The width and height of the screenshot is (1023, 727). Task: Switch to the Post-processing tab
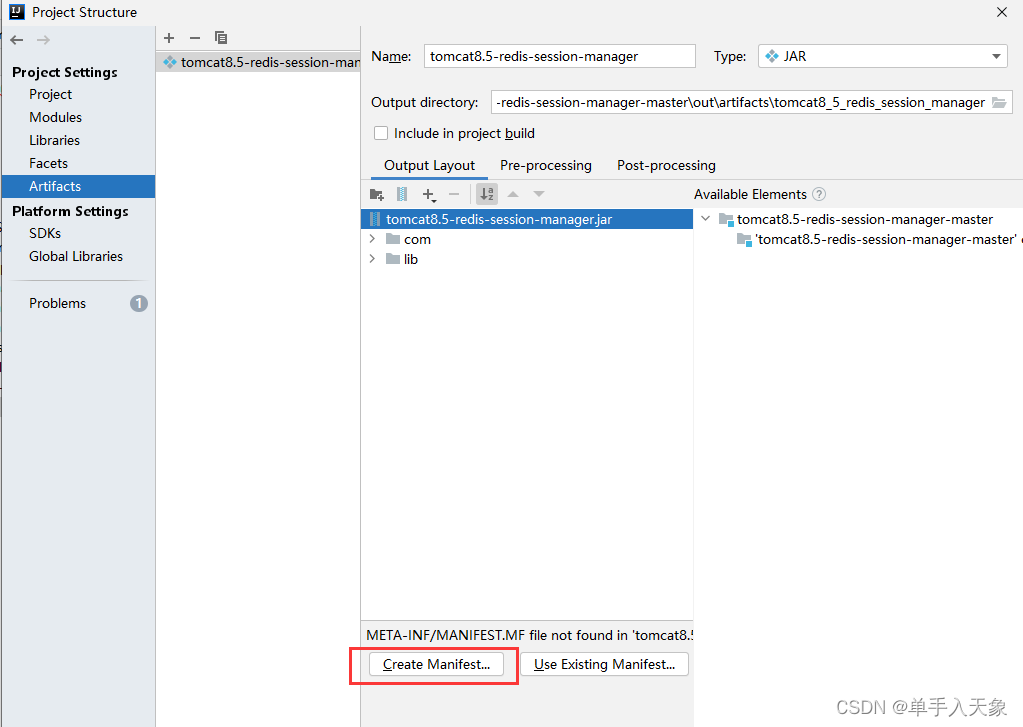[x=666, y=166]
